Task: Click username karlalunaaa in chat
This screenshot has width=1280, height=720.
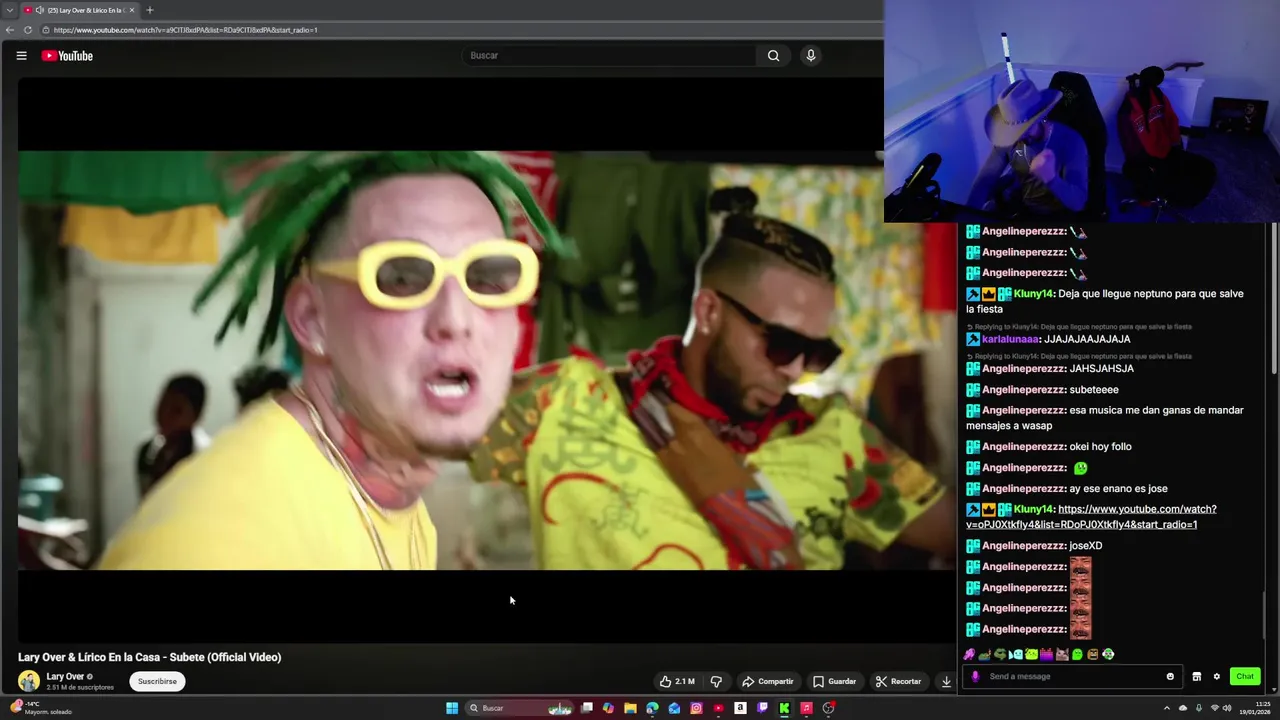Action: (1011, 339)
